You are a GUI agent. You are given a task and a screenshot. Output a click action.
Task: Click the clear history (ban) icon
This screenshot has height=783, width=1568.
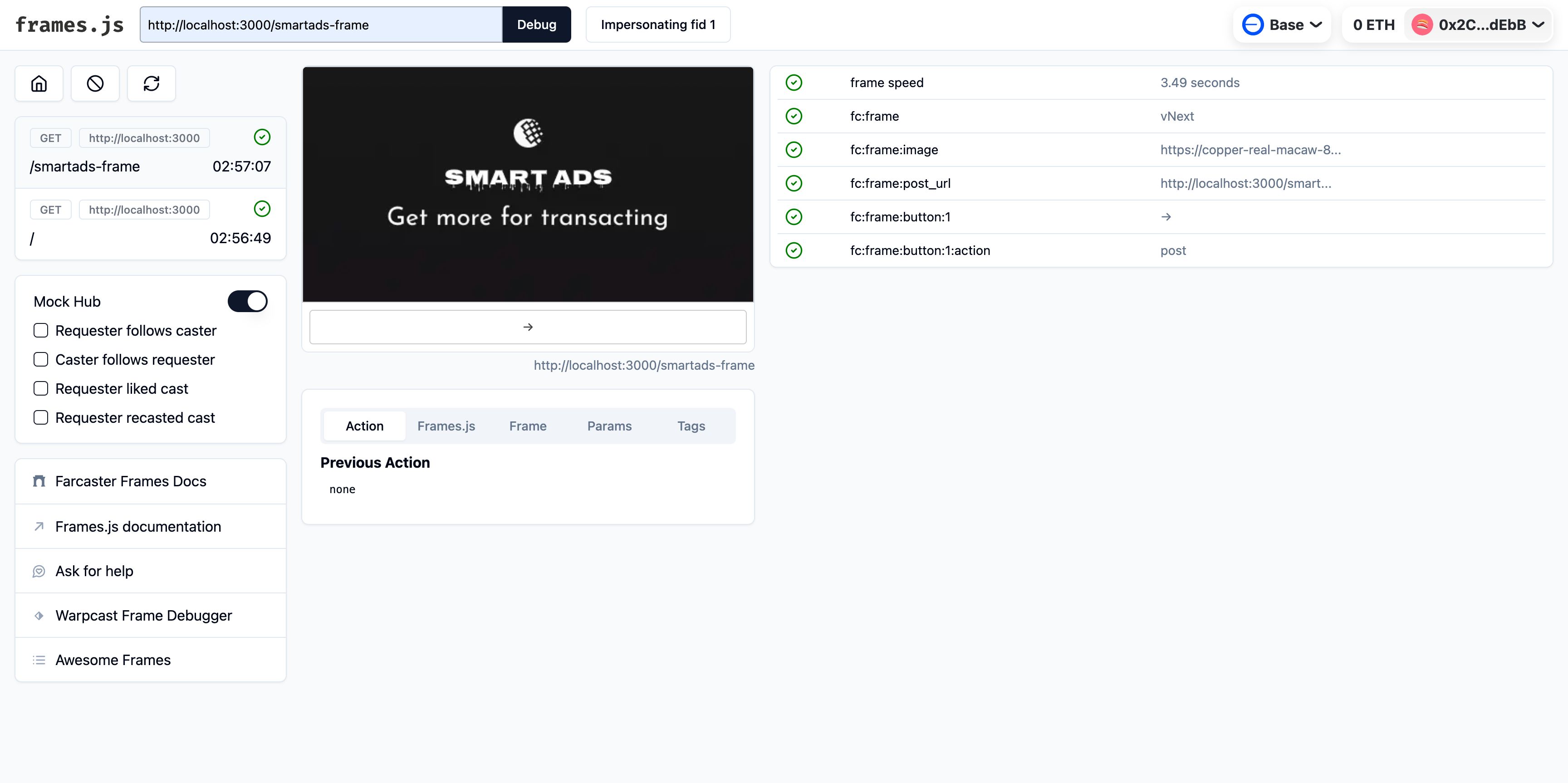pos(95,83)
